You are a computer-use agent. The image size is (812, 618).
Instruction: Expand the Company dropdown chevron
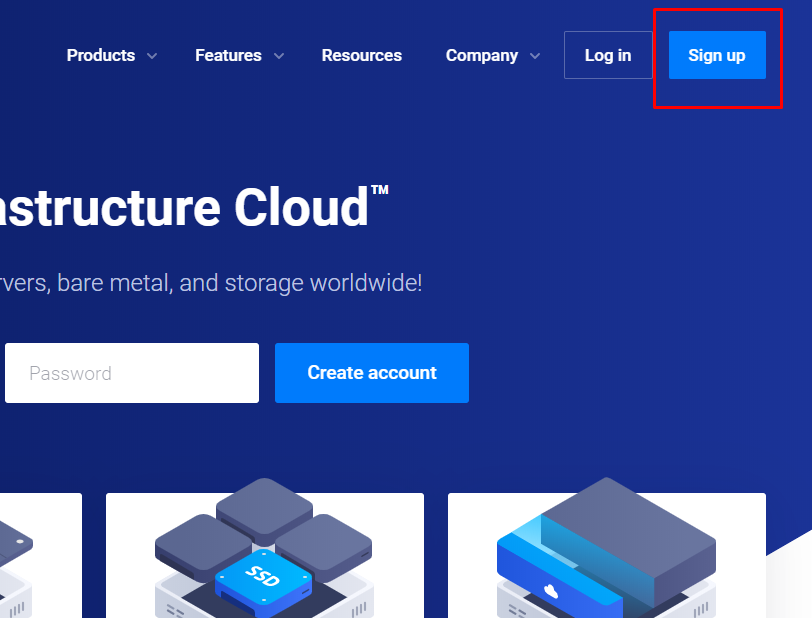(535, 56)
